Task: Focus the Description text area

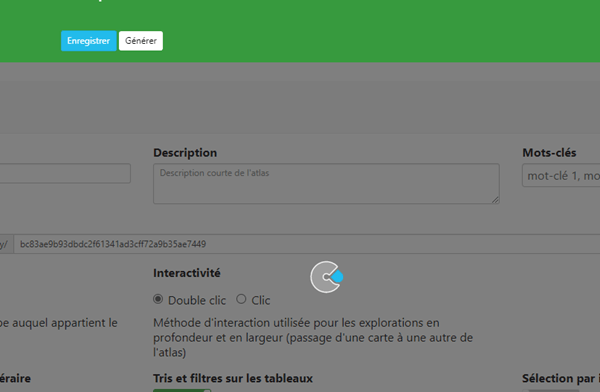Action: tap(326, 184)
